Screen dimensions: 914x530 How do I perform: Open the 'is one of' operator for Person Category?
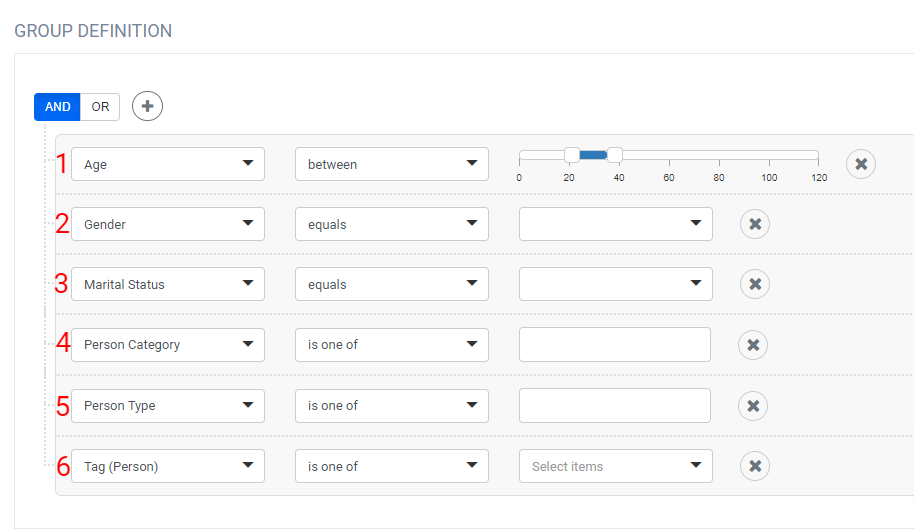tap(392, 345)
